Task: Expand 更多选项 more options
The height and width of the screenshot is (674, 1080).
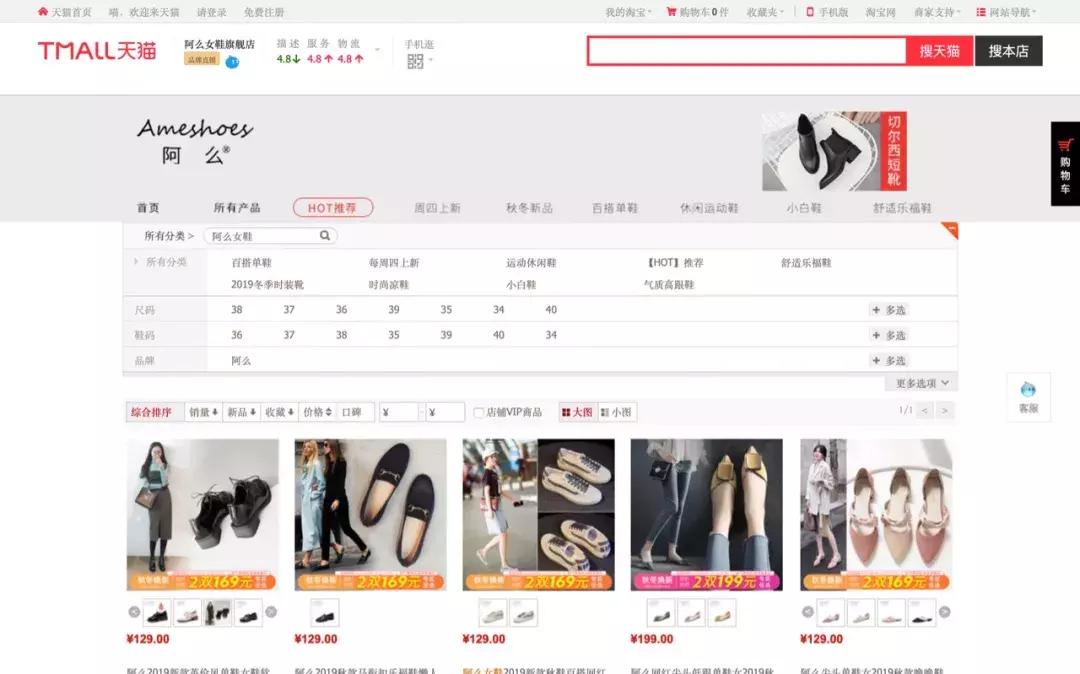Action: pos(922,383)
